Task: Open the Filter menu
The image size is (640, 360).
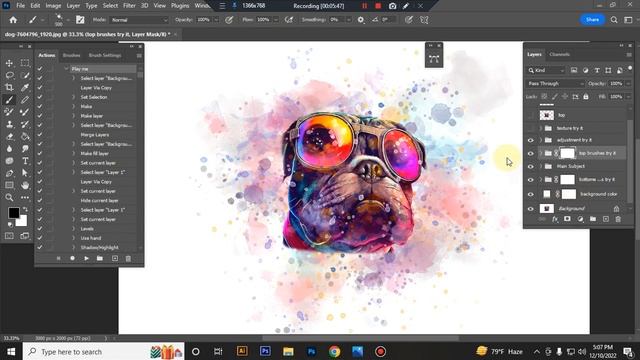Action: tap(129, 6)
